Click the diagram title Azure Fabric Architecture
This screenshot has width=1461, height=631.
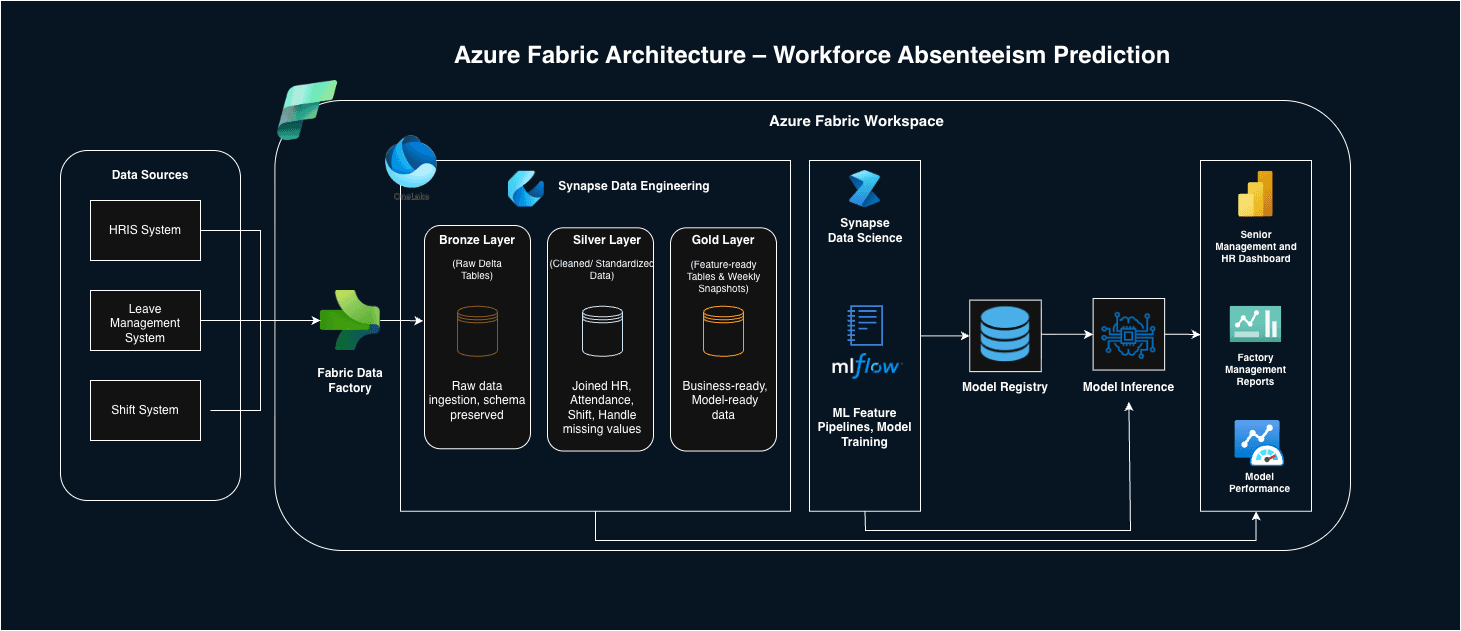(812, 54)
